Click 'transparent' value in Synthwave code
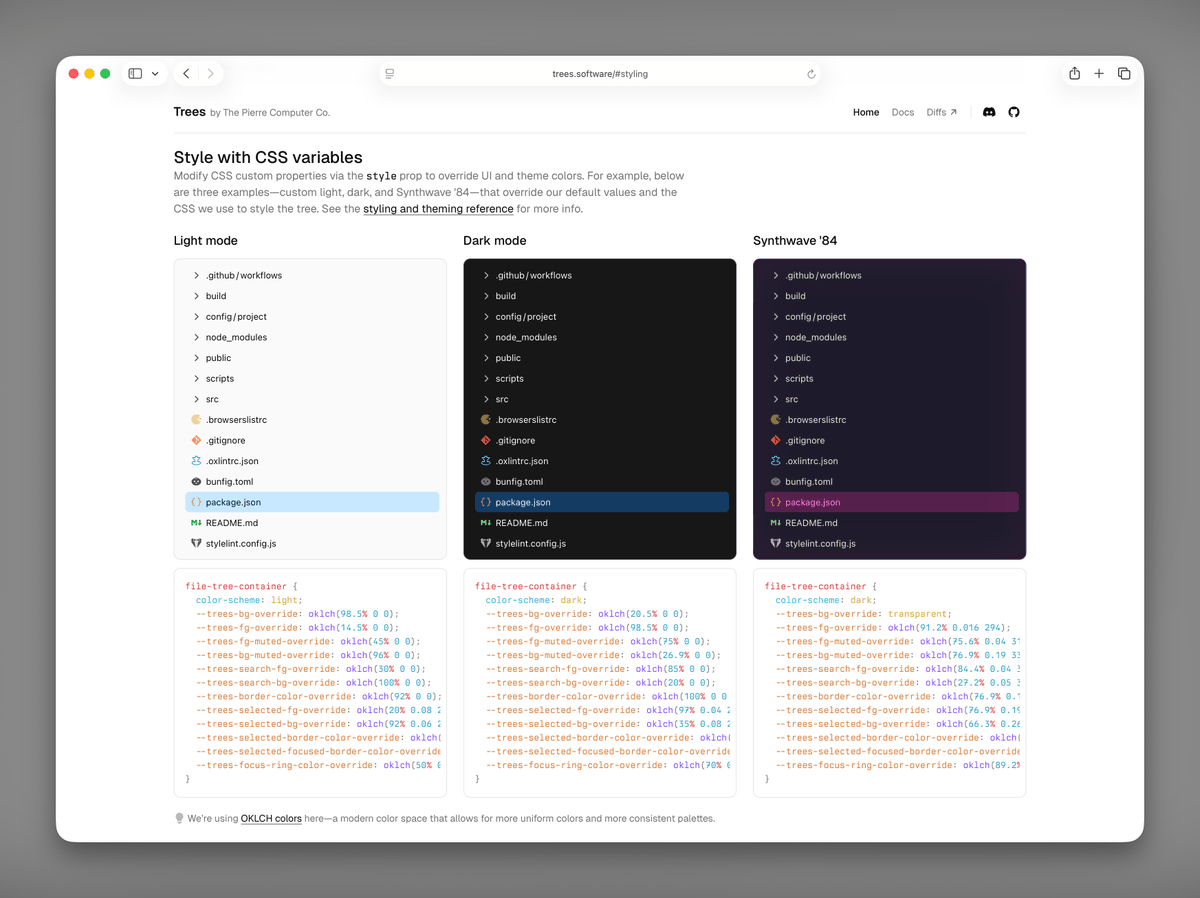Image resolution: width=1200 pixels, height=898 pixels. [x=919, y=614]
